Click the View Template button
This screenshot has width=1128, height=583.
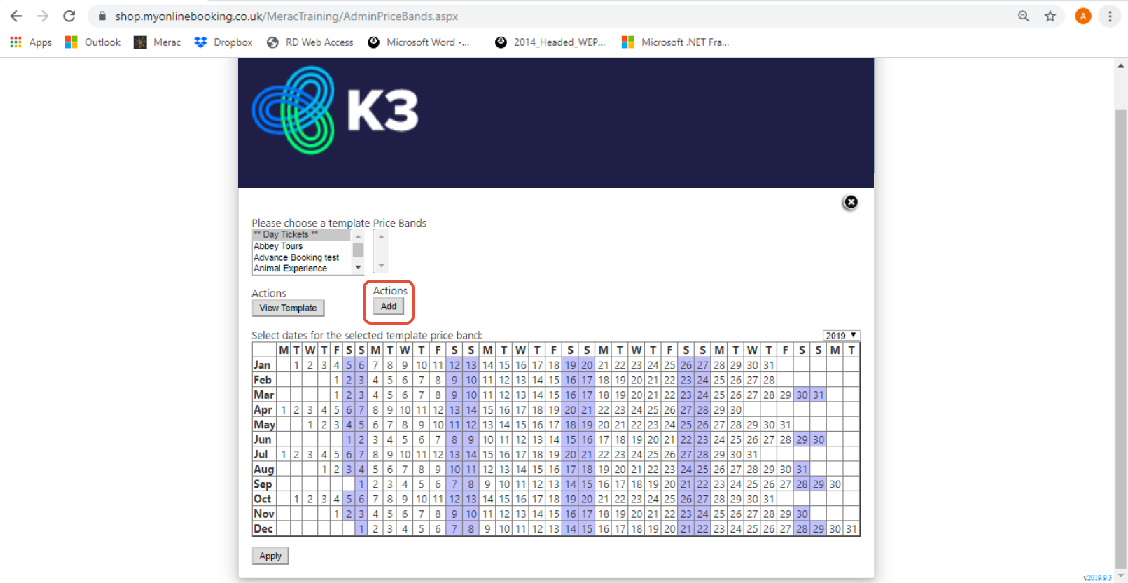288,308
